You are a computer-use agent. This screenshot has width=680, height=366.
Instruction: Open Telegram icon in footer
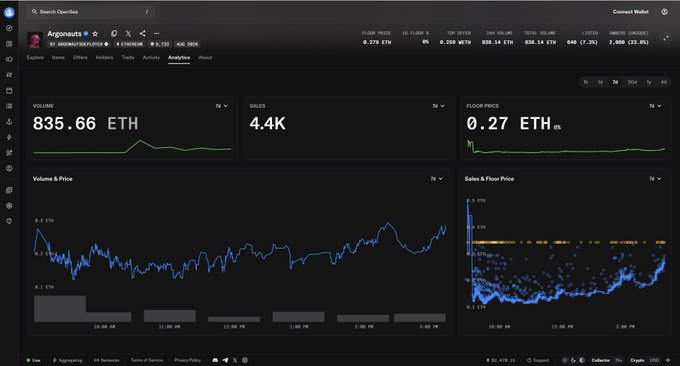[225, 360]
